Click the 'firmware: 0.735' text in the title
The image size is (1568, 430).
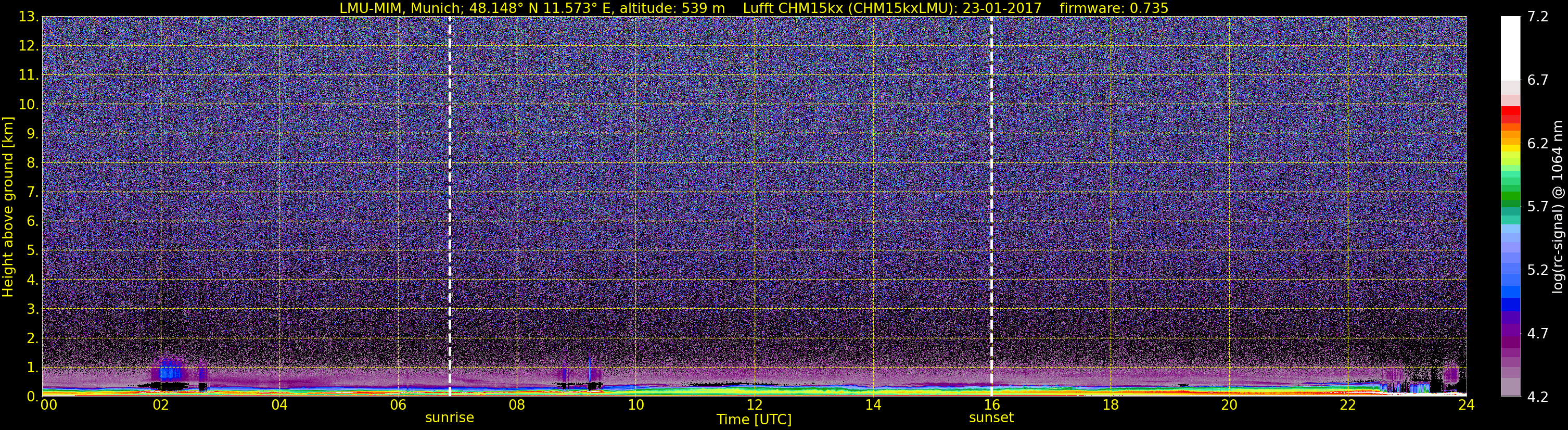[1114, 8]
